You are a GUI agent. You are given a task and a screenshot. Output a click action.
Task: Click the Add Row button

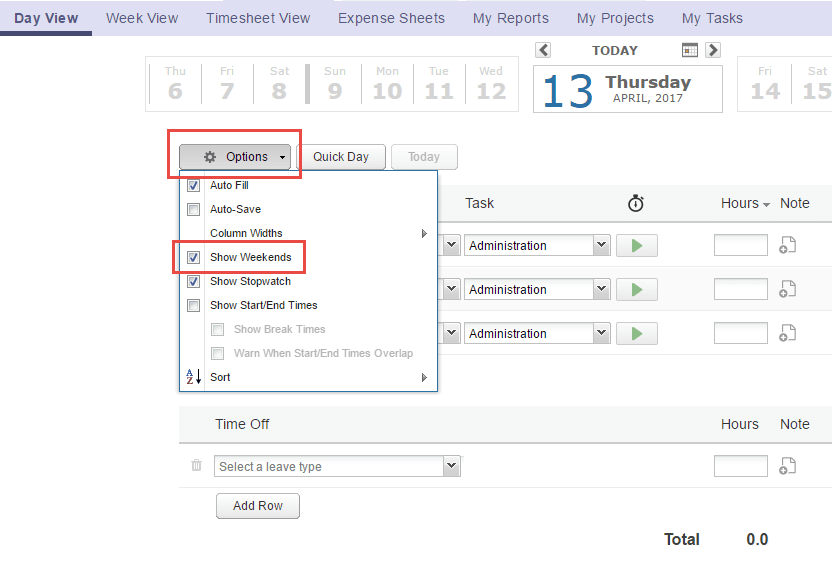[x=258, y=506]
